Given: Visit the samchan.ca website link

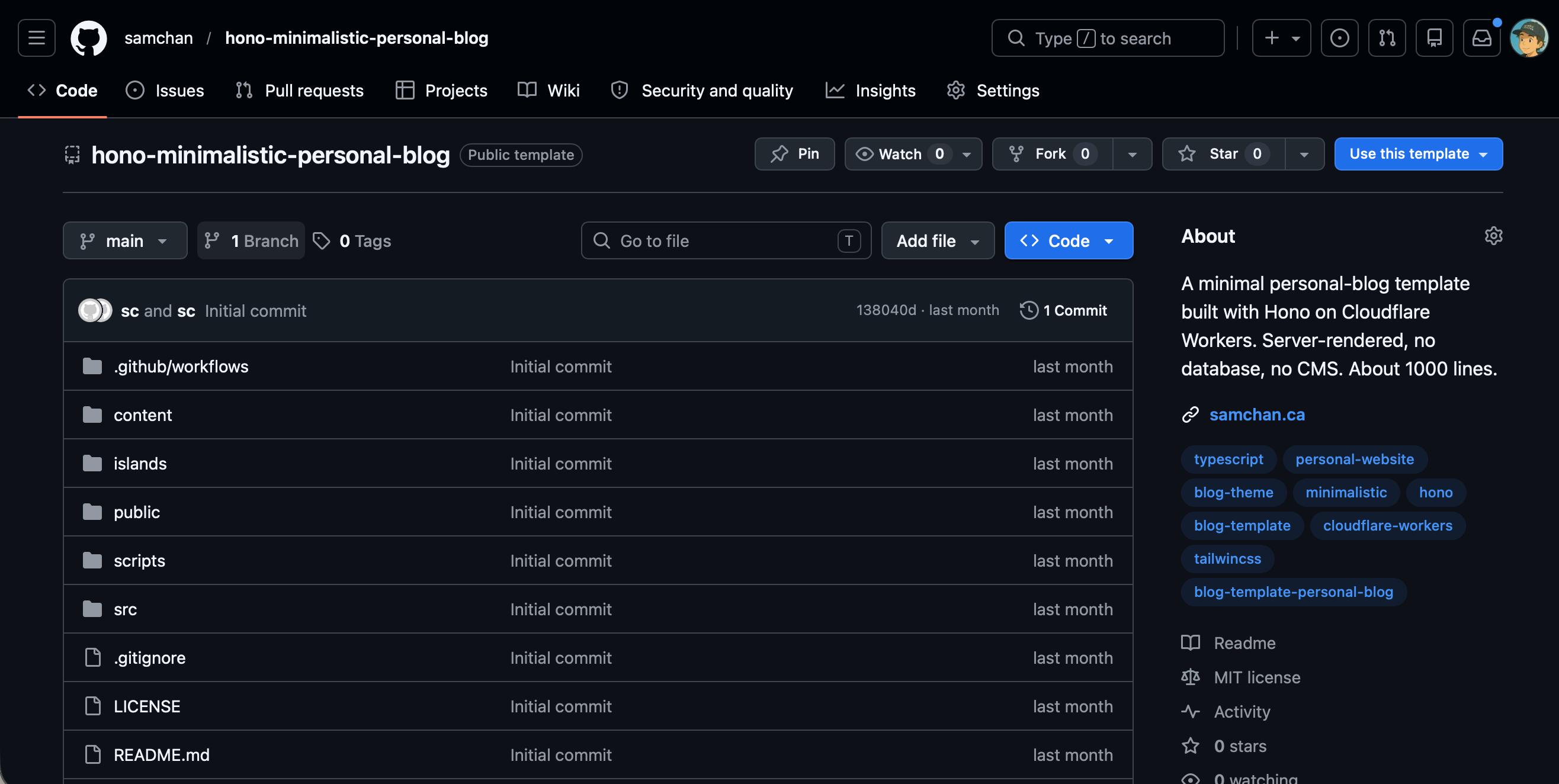Looking at the screenshot, I should click(1257, 415).
